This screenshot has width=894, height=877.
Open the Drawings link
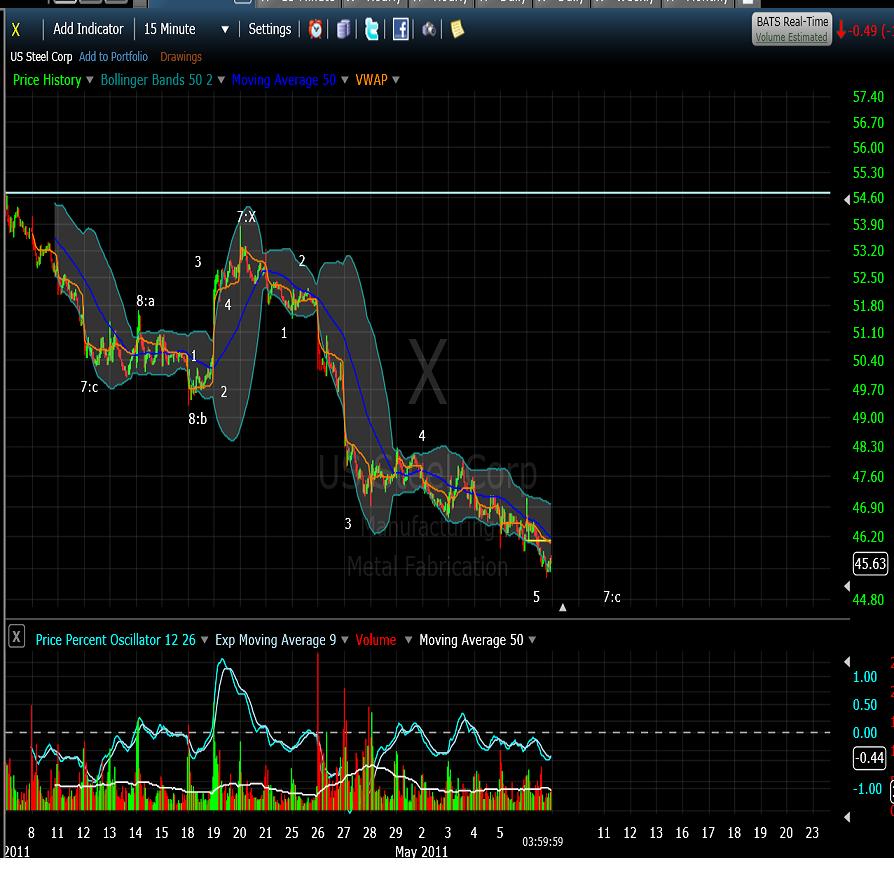[181, 57]
